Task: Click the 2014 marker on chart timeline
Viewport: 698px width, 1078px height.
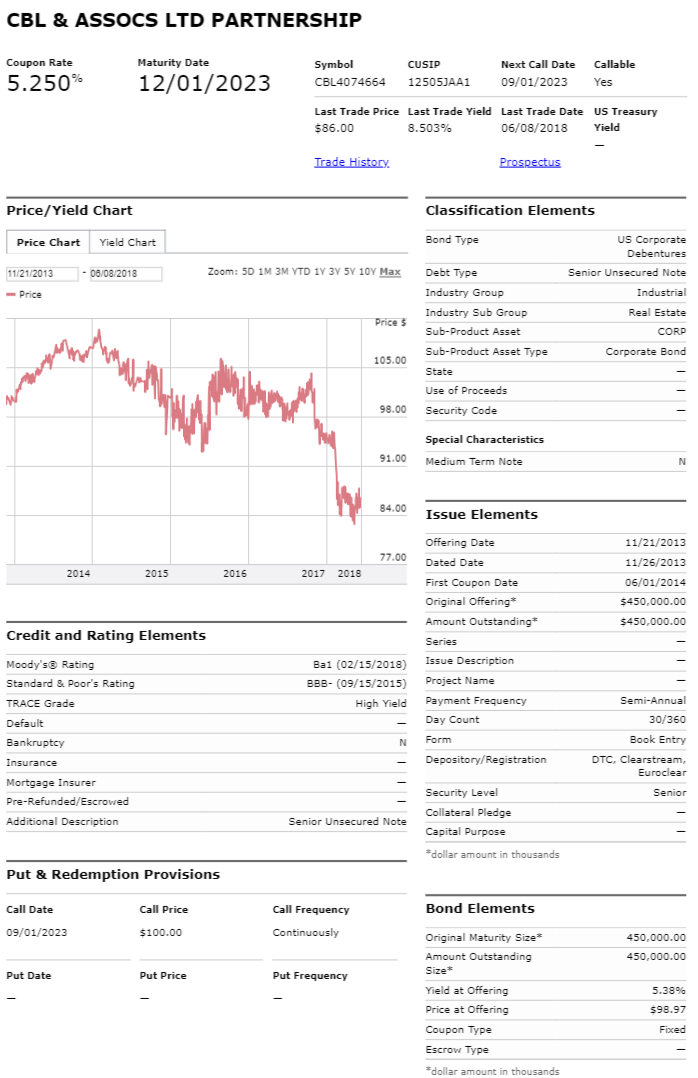Action: point(78,573)
